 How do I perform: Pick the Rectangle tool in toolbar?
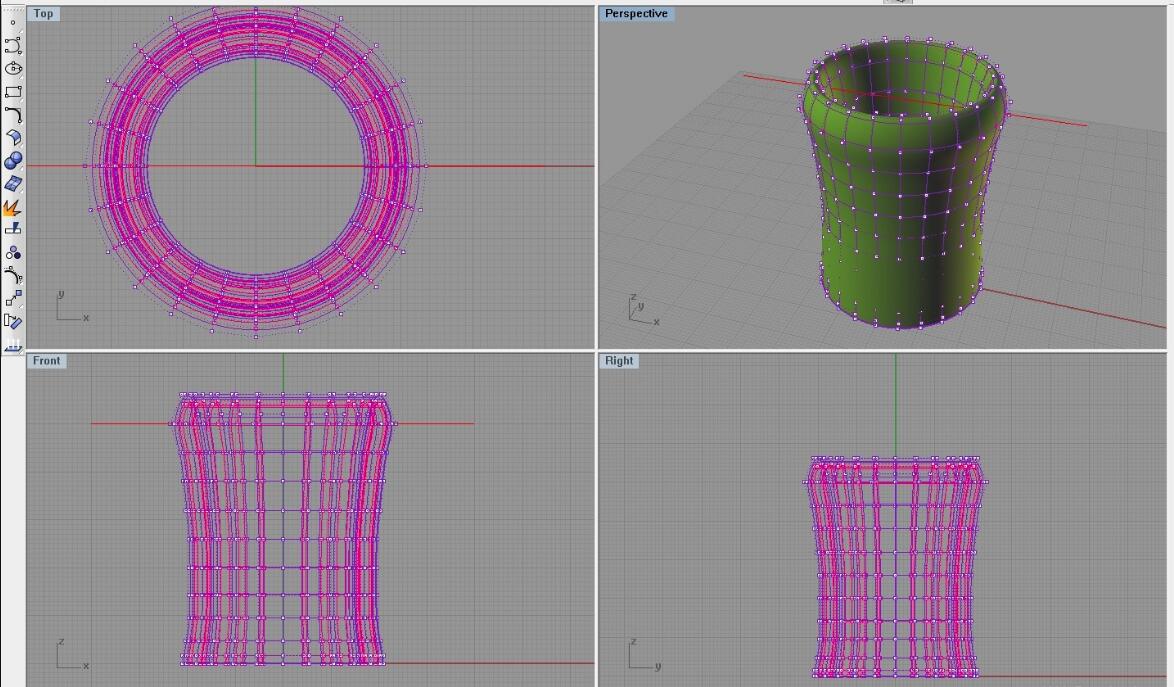pyautogui.click(x=13, y=91)
